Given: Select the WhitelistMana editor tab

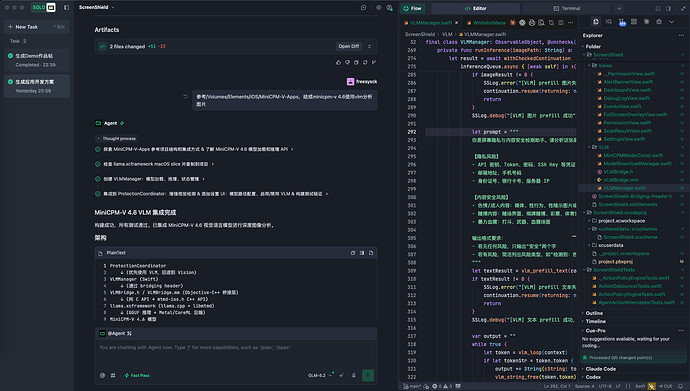Looking at the screenshot, I should (486, 23).
